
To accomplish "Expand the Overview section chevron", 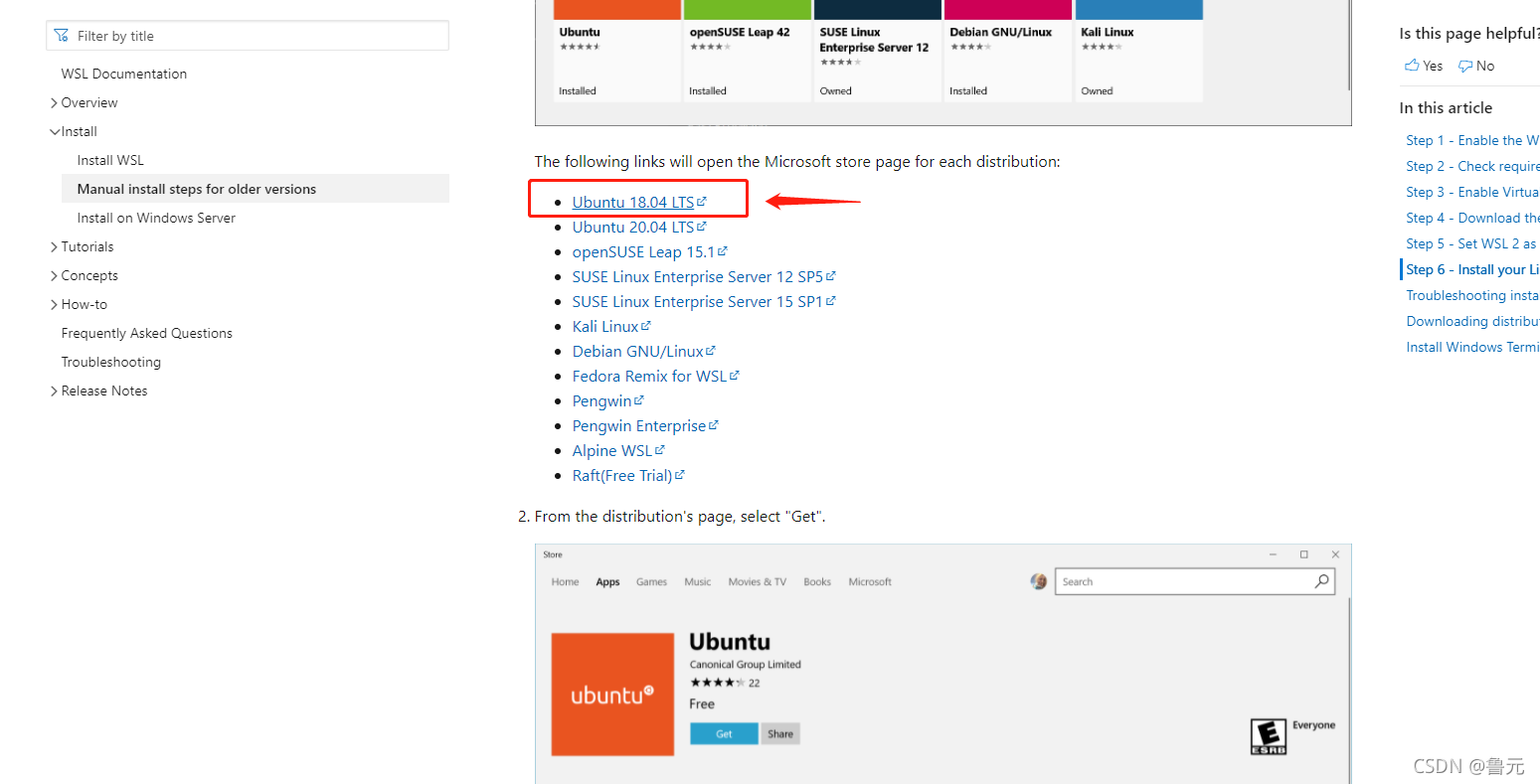I will tap(54, 102).
